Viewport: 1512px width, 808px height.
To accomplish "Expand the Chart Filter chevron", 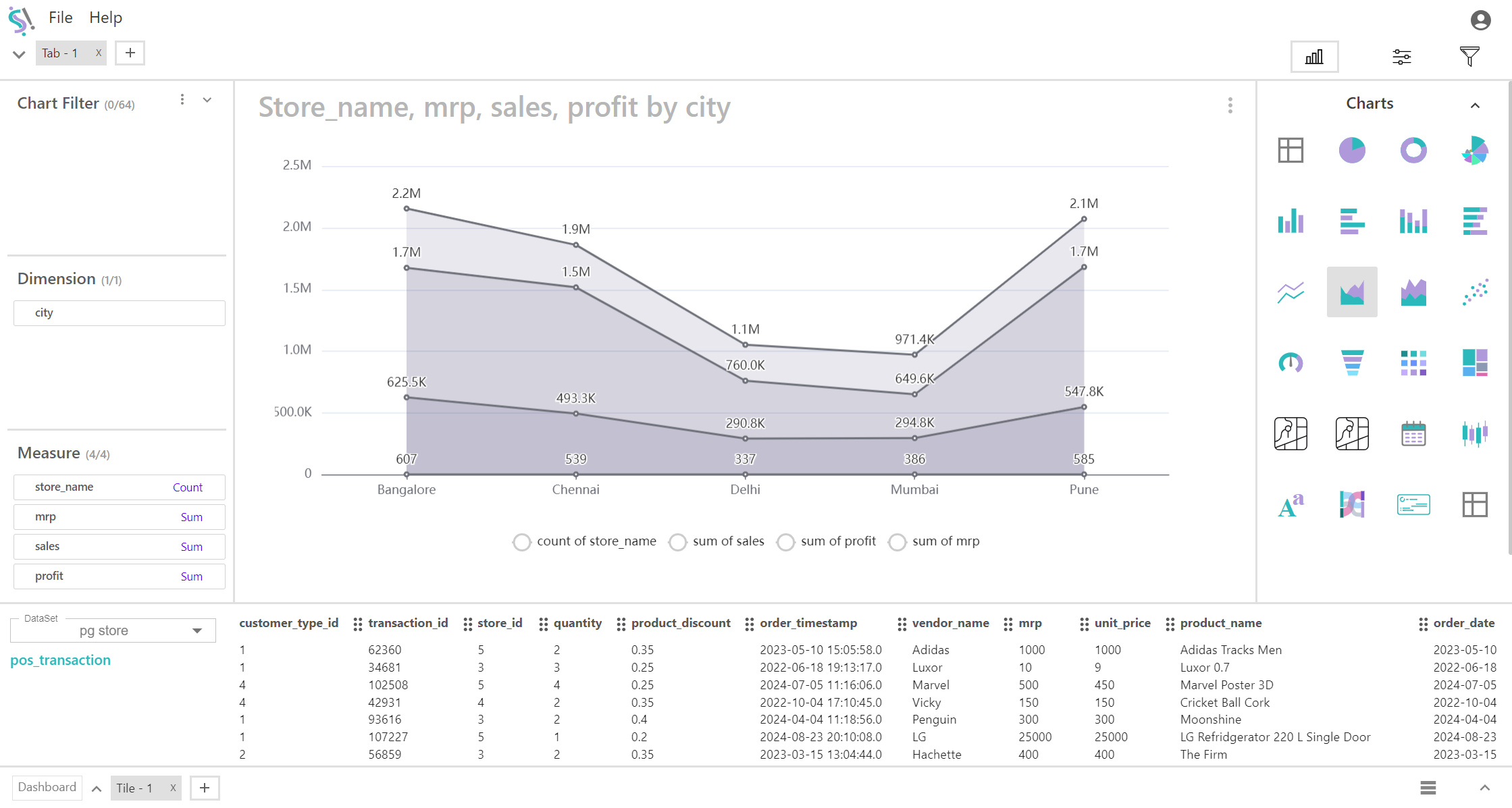I will coord(207,100).
